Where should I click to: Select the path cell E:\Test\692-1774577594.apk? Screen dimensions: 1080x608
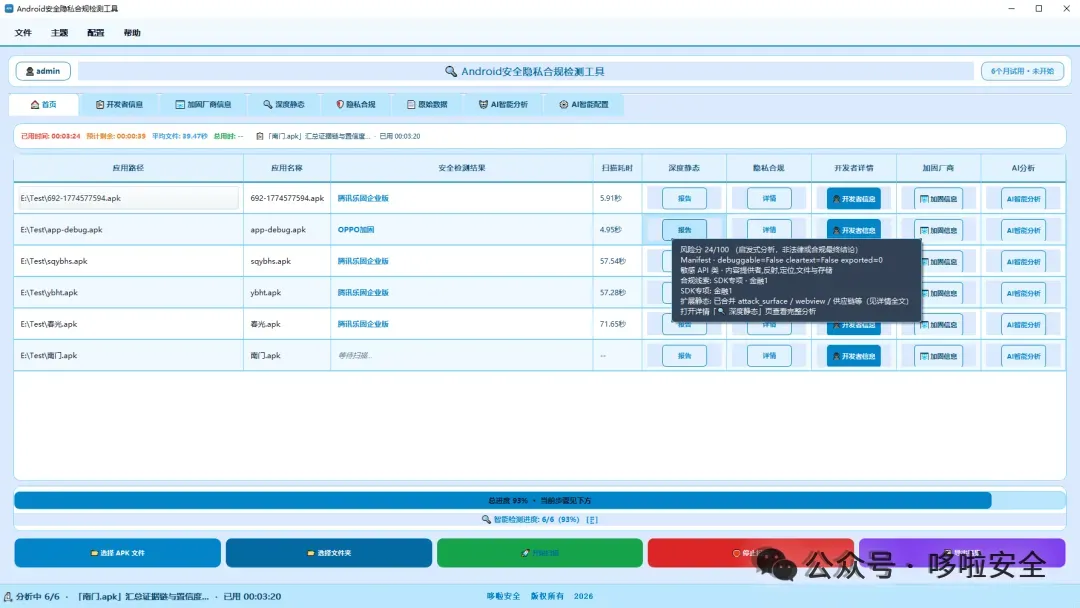point(128,198)
